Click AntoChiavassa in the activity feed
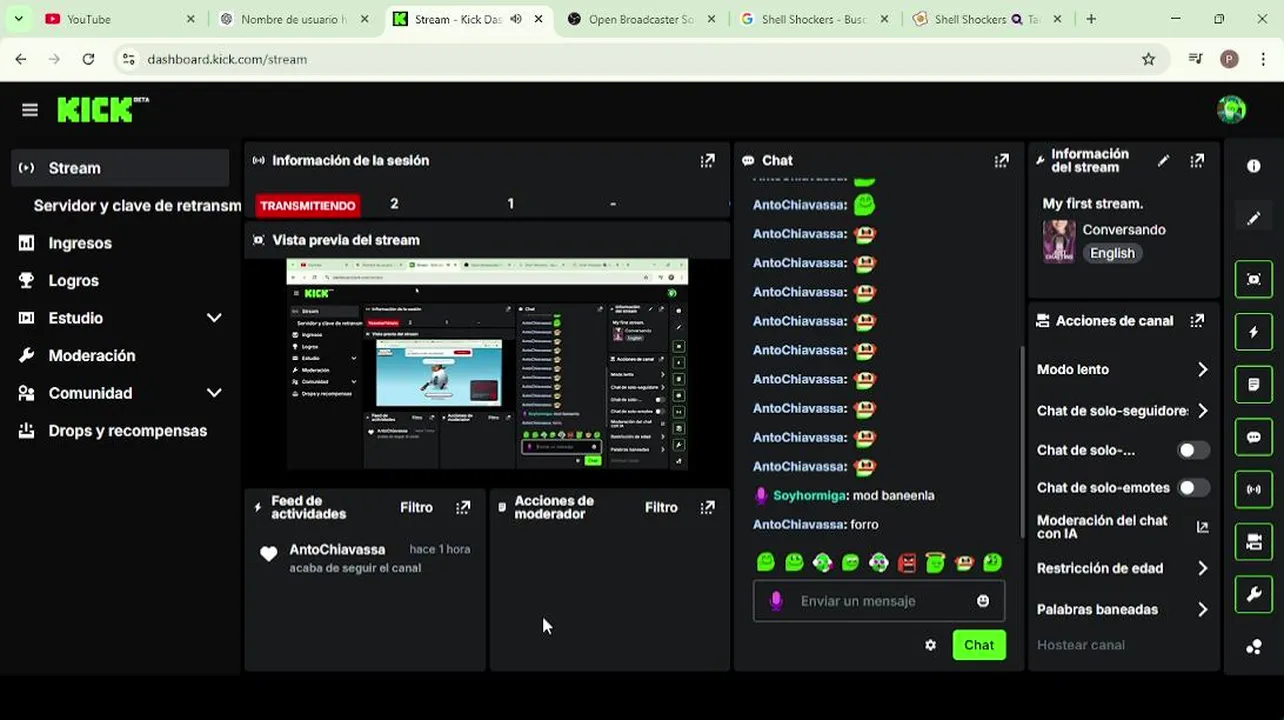Viewport: 1284px width, 720px height. [337, 550]
